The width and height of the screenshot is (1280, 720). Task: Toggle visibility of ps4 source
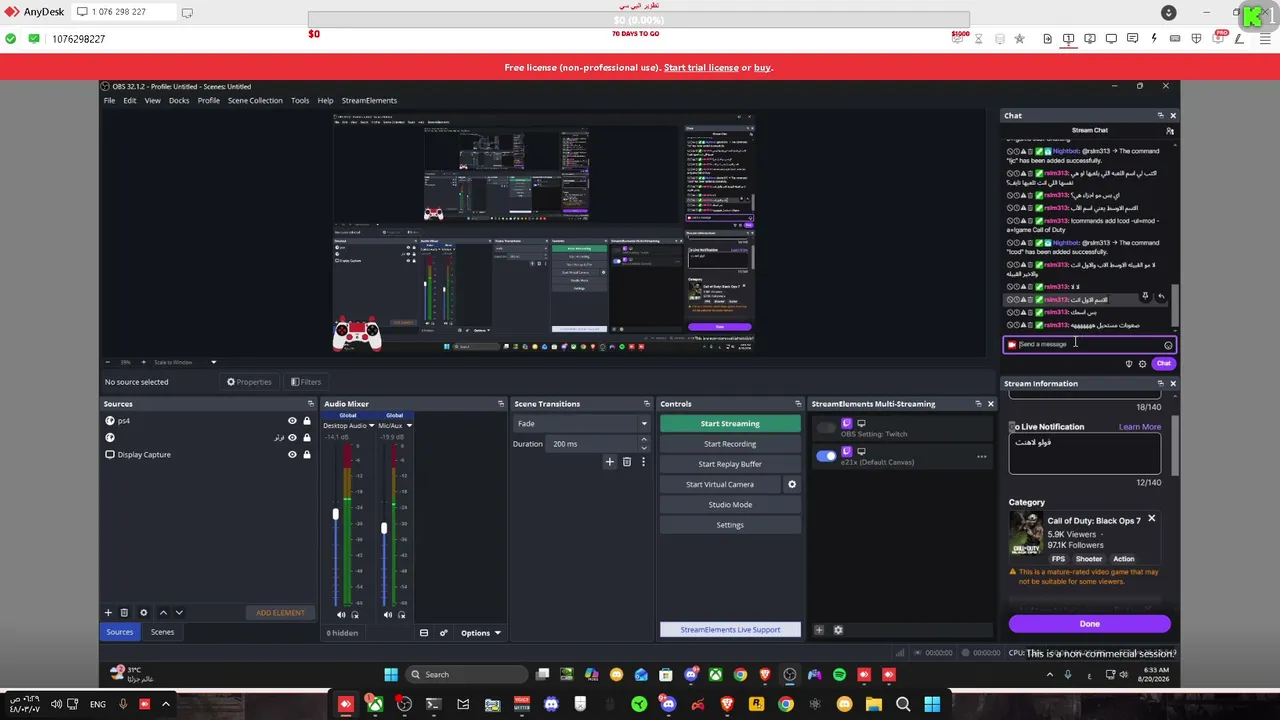[x=292, y=421]
